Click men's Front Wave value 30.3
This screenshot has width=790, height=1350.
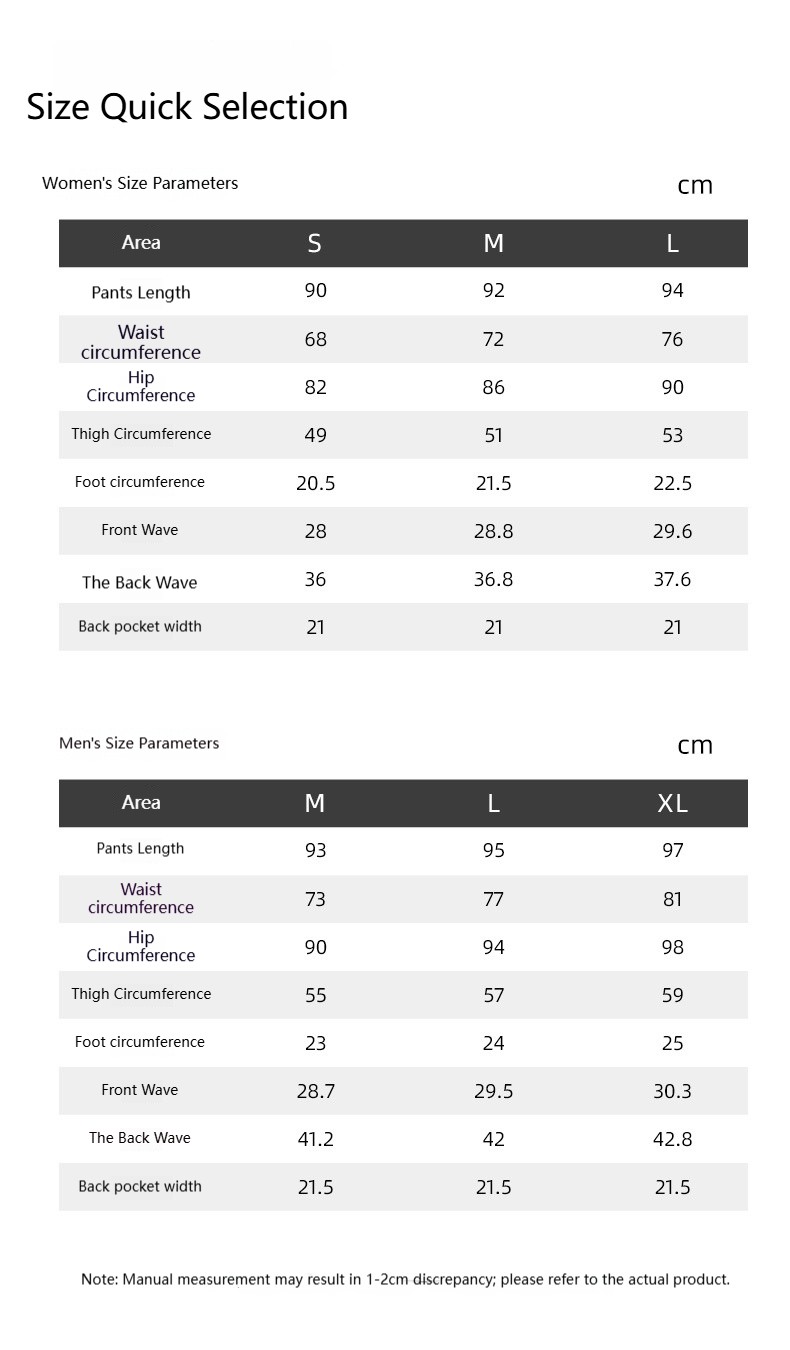coord(672,1091)
